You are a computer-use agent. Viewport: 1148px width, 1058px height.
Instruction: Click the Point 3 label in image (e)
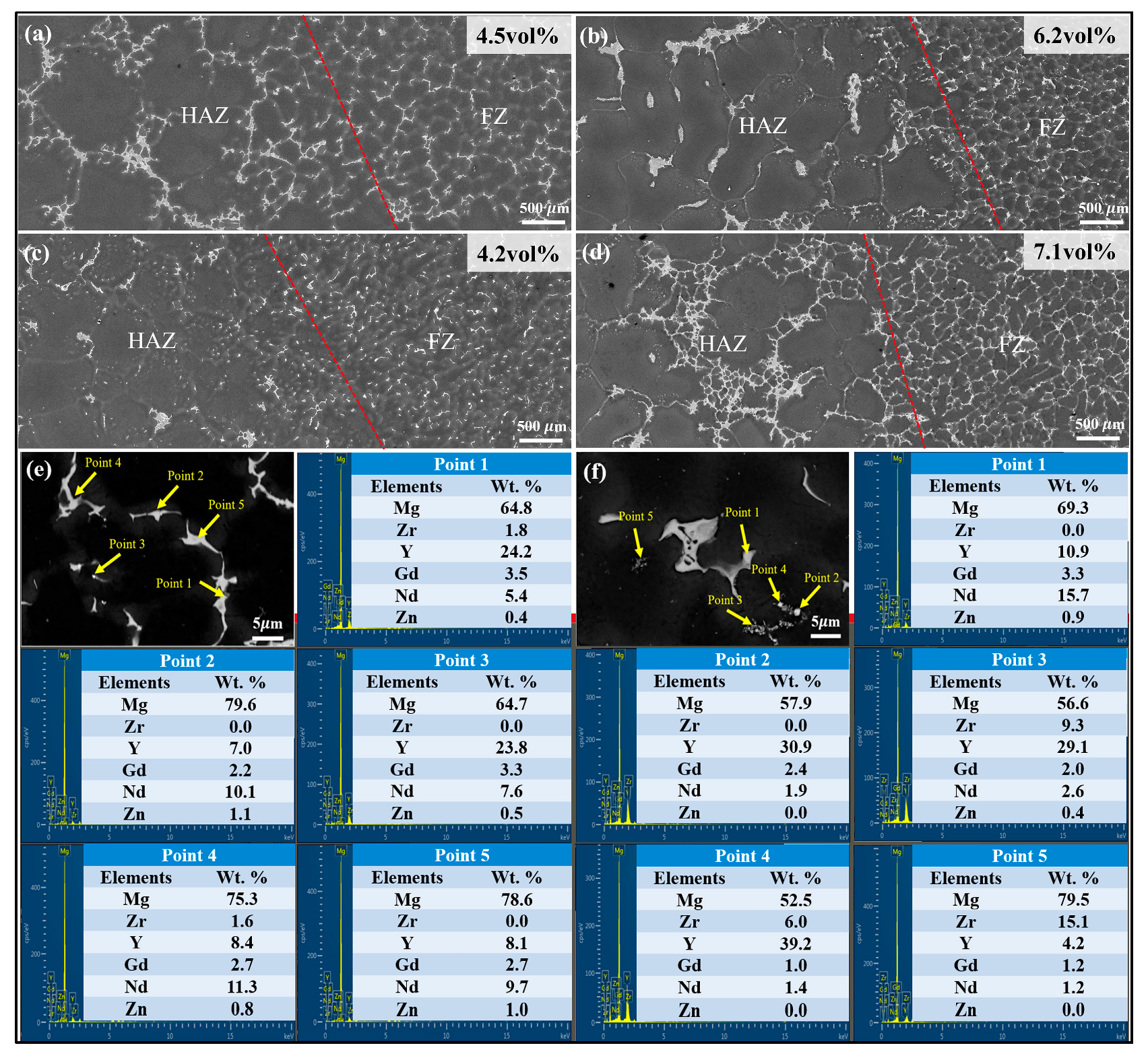[x=127, y=544]
